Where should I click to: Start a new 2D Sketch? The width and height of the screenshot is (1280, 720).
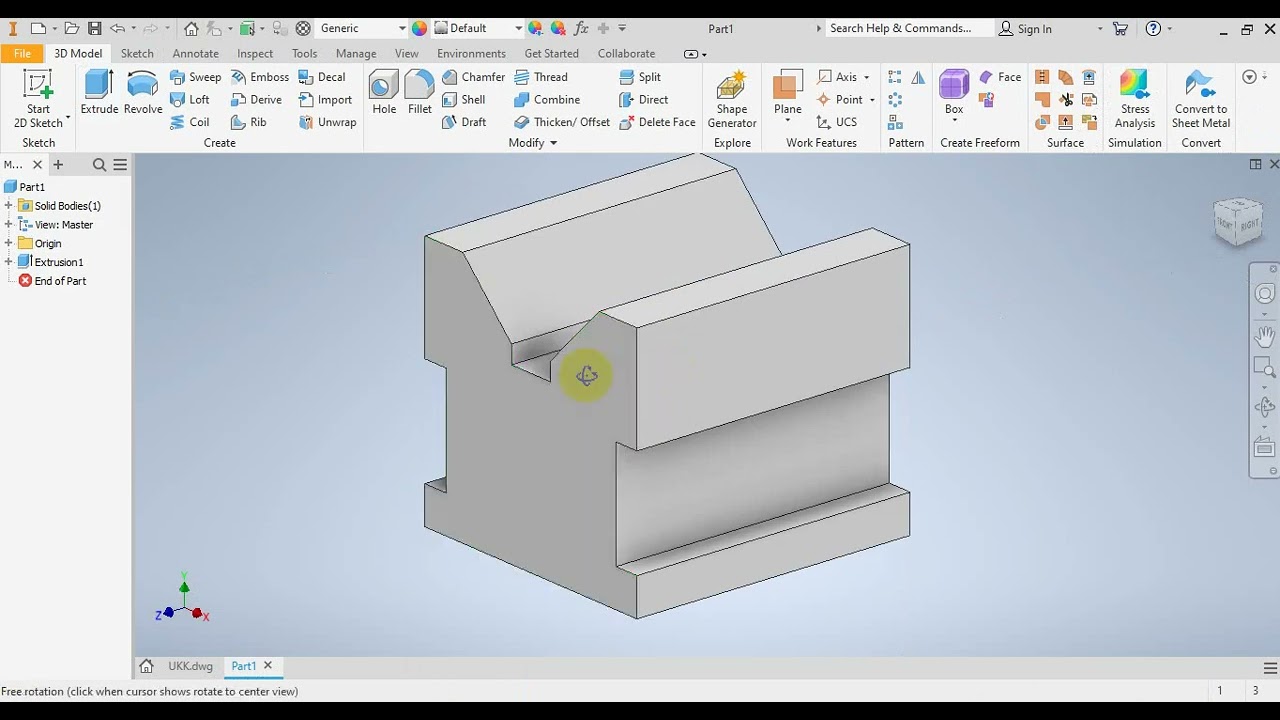click(x=38, y=99)
